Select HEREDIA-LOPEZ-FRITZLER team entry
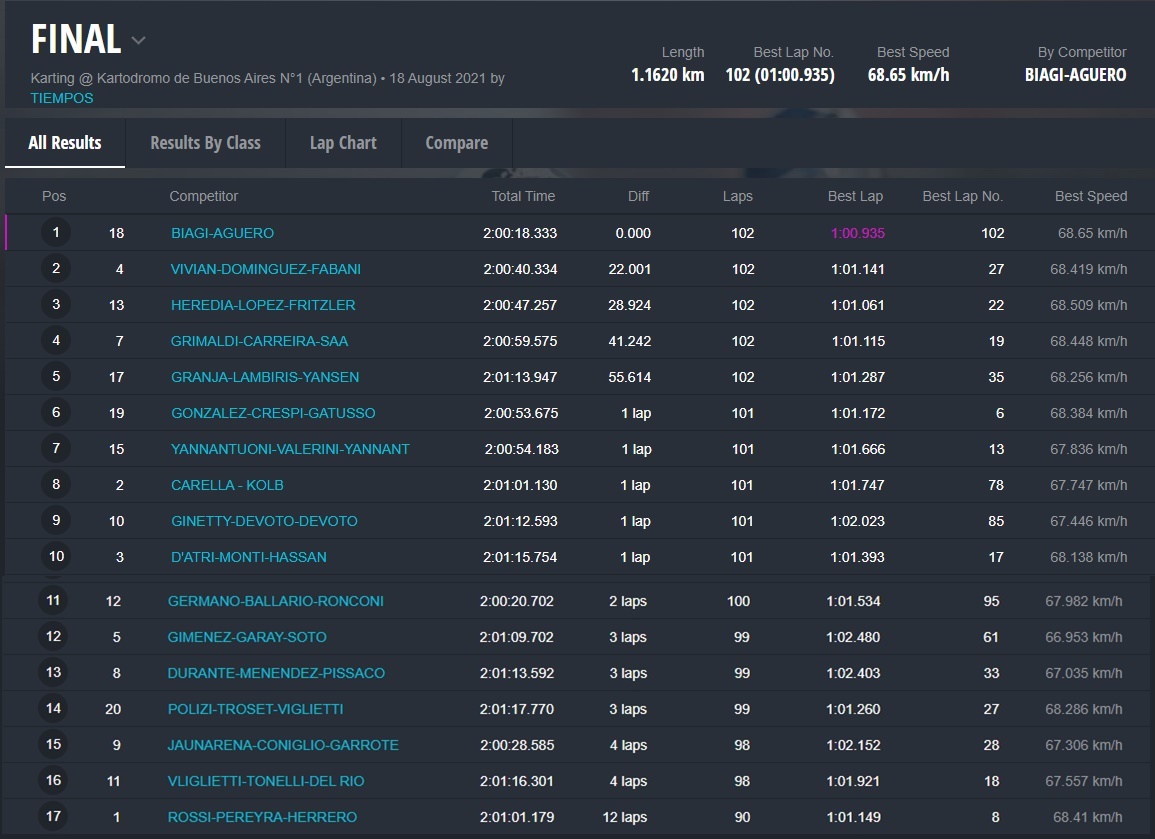Image resolution: width=1155 pixels, height=839 pixels. pos(263,305)
